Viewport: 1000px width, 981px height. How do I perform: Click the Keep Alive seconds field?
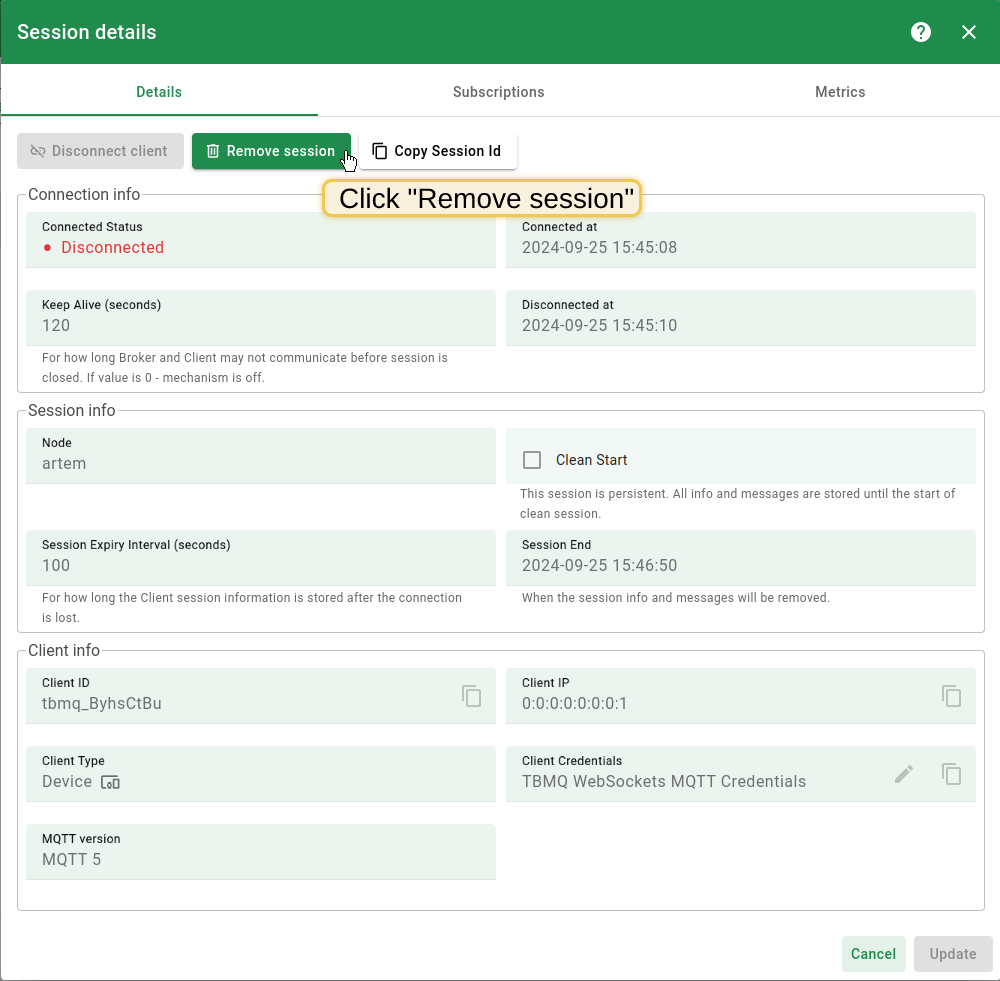(260, 325)
